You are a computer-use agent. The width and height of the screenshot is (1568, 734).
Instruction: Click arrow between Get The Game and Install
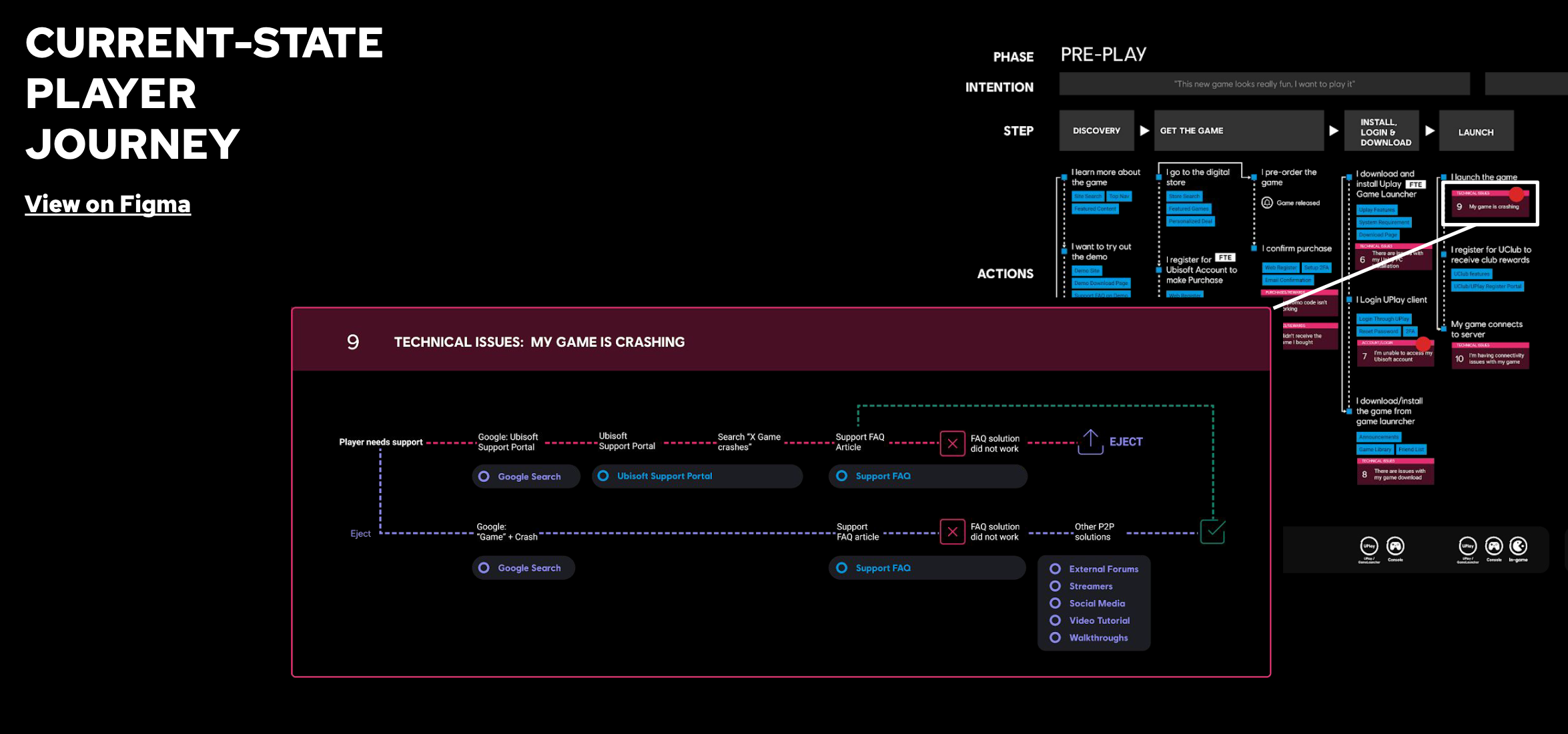[1334, 131]
